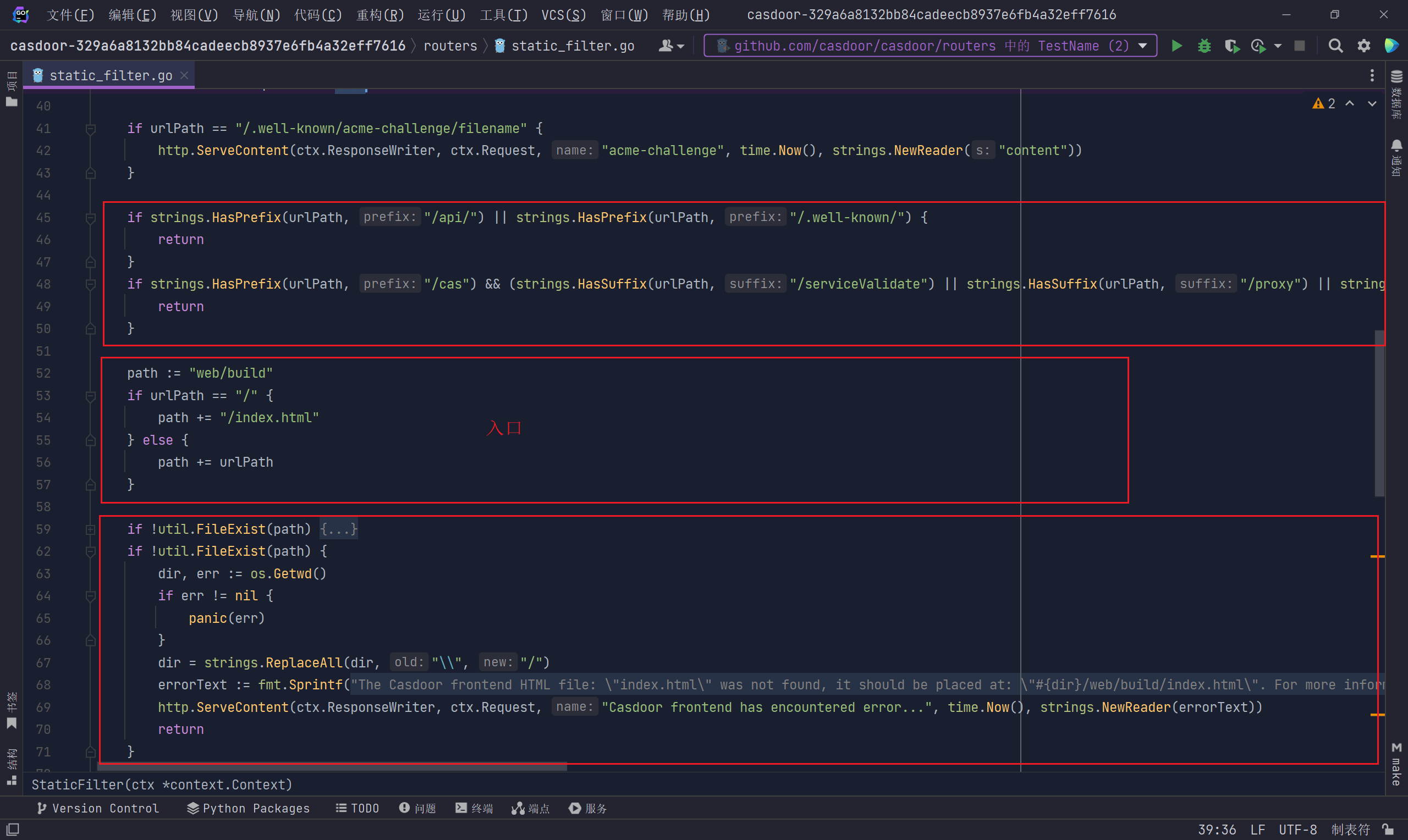1408x840 pixels.
Task: Open the 视图(V) menu
Action: (x=194, y=15)
